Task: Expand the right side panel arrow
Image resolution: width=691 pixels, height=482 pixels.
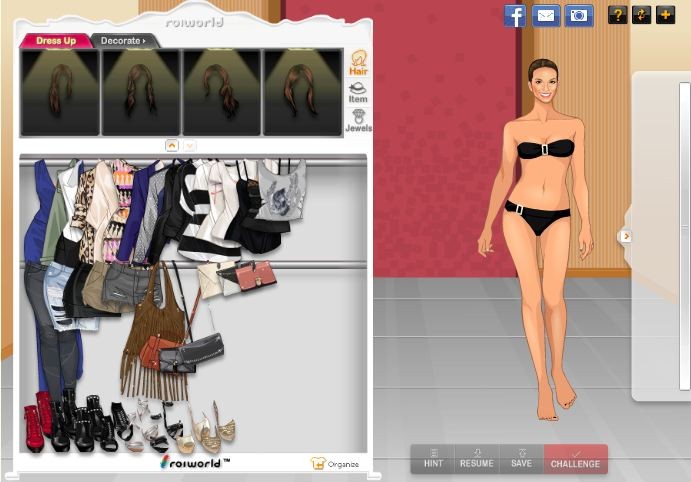Action: [626, 236]
